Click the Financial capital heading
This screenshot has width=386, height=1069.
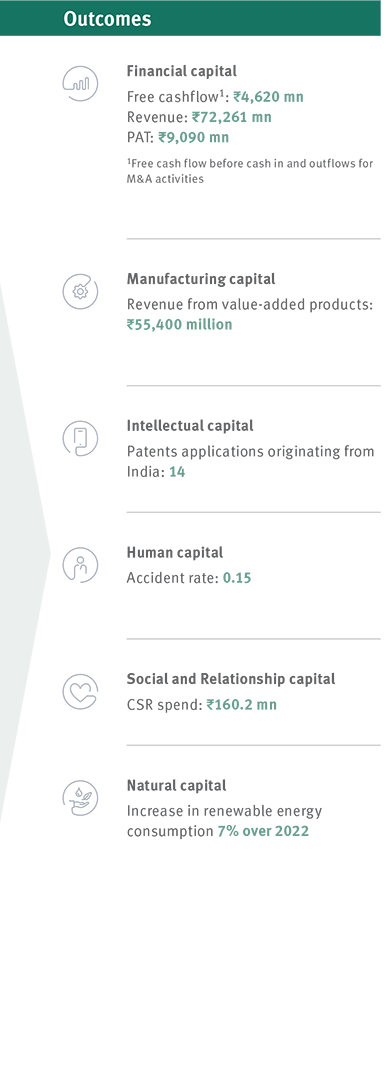coord(181,71)
